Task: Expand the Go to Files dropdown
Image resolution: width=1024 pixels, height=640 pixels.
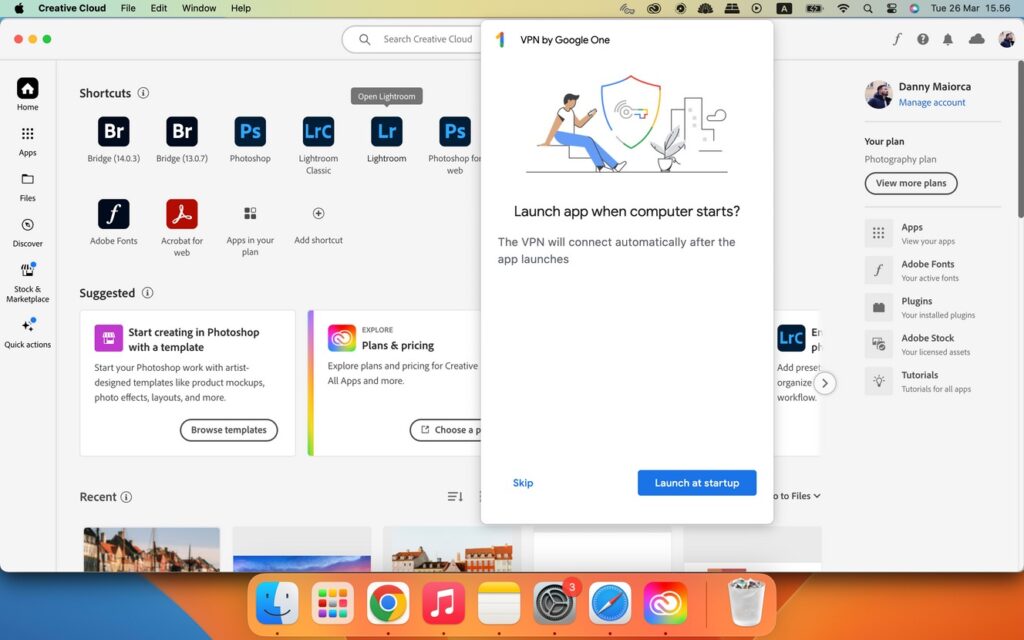Action: tap(795, 496)
